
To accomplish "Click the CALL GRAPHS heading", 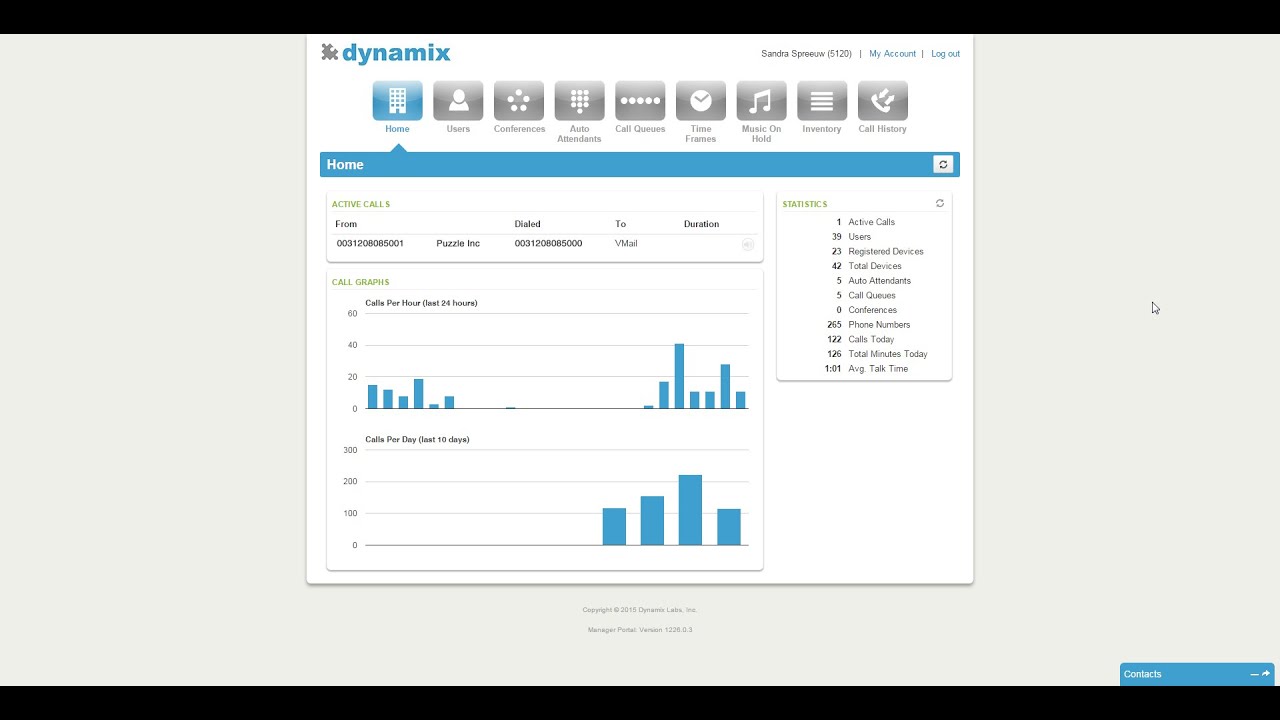I will coord(360,282).
